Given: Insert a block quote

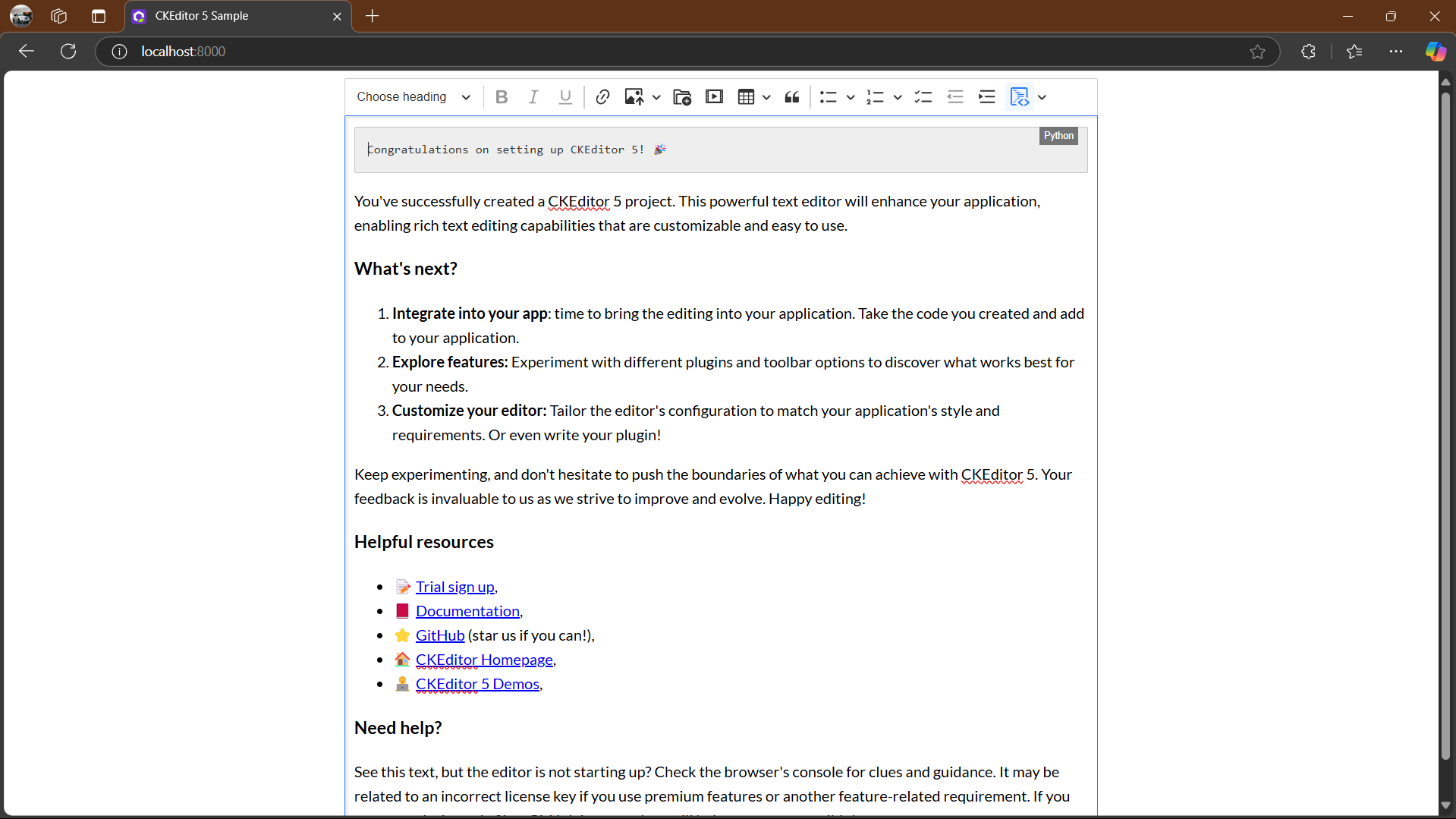Looking at the screenshot, I should coord(791,97).
